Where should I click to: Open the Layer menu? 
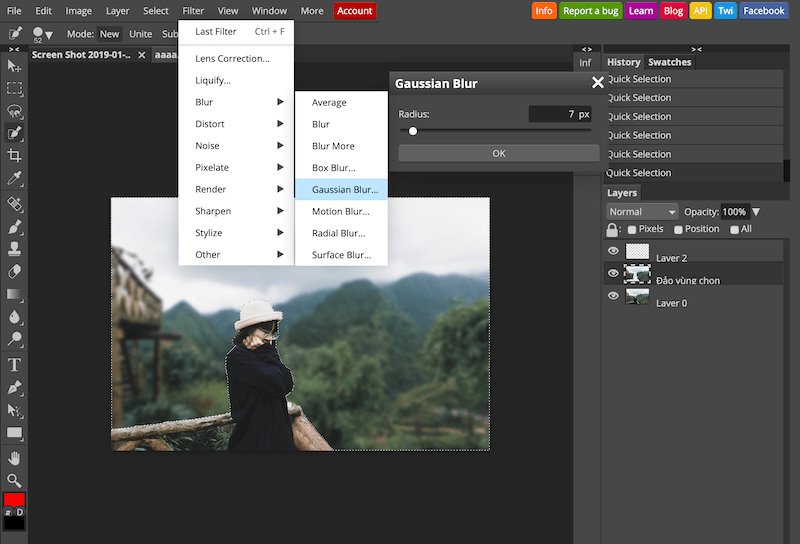117,11
